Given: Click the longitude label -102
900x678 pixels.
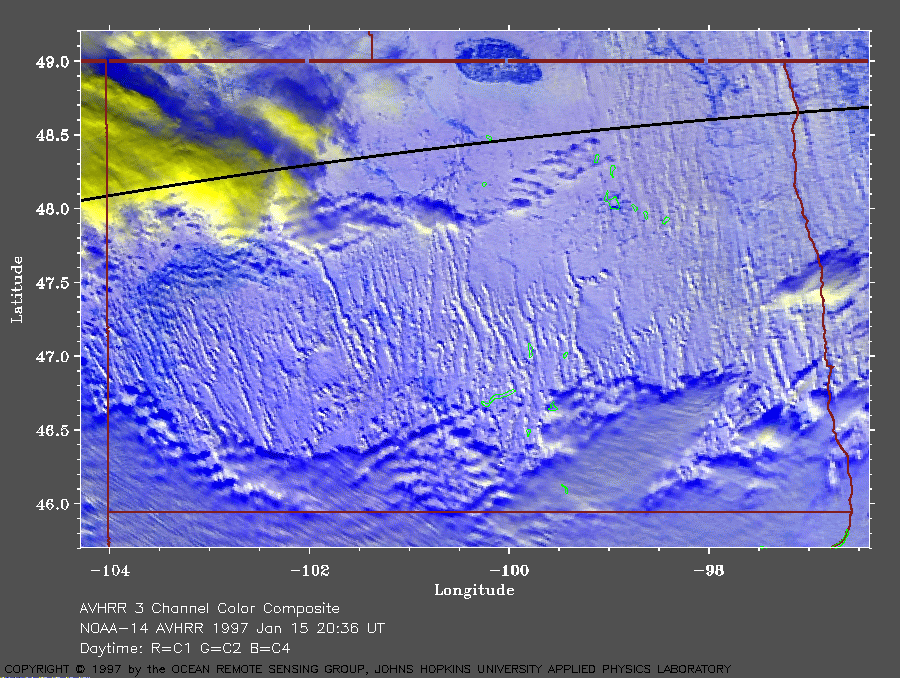Looking at the screenshot, I should (310, 570).
